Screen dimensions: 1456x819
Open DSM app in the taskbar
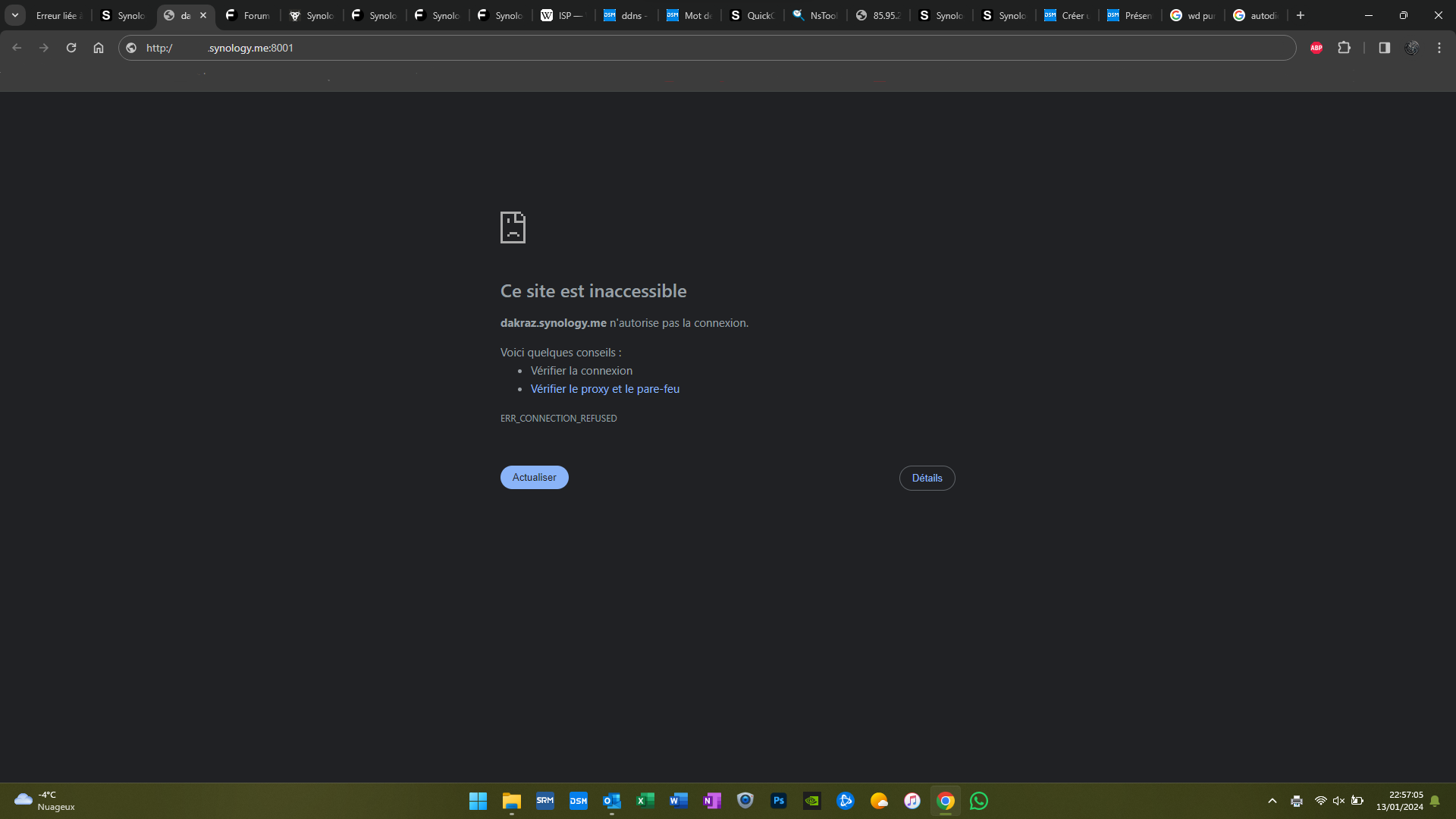(x=578, y=801)
